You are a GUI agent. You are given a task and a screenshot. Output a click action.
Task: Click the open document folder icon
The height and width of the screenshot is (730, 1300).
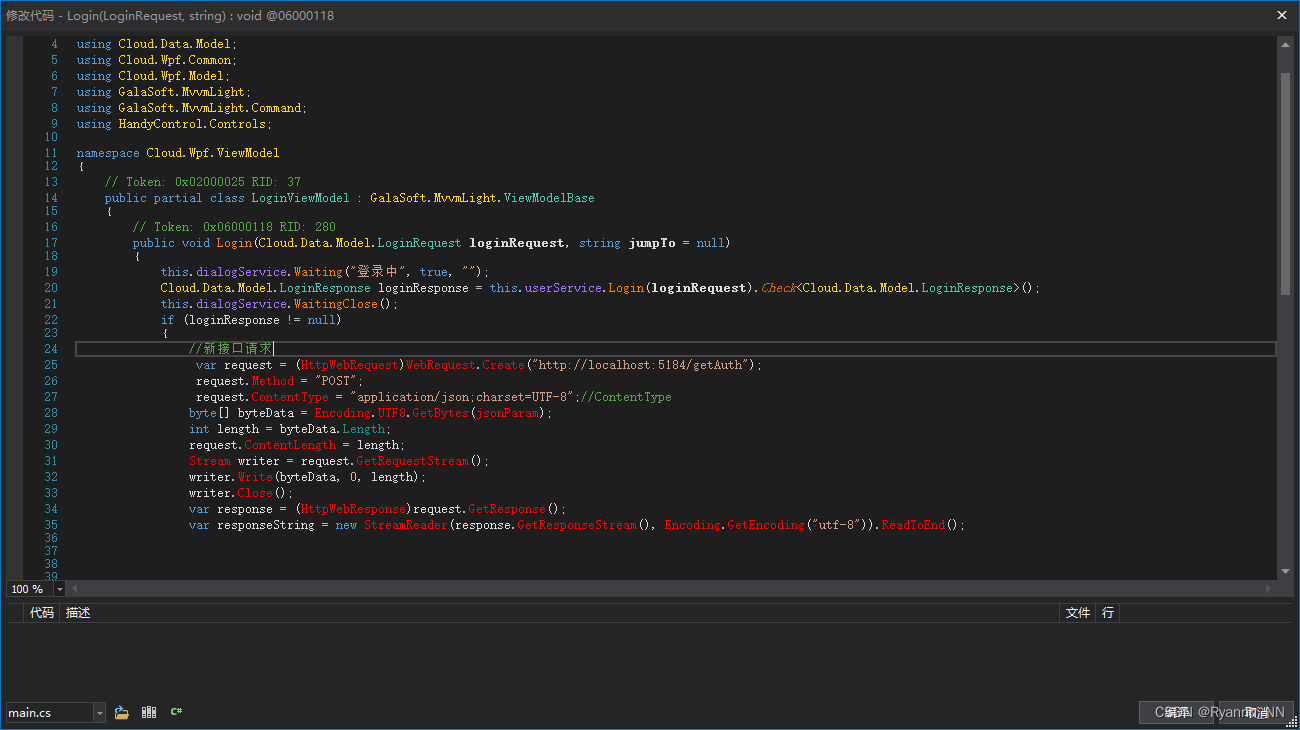point(121,711)
